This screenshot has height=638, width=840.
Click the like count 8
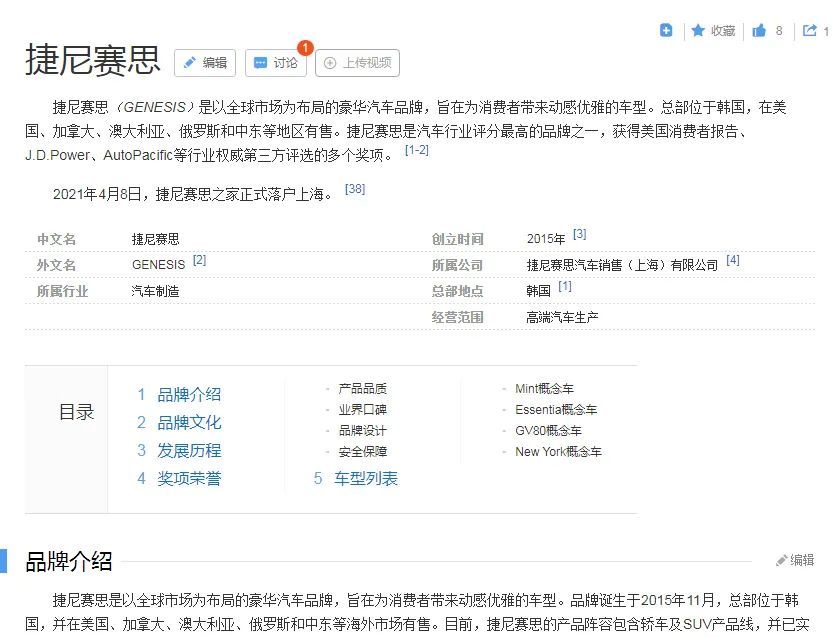pyautogui.click(x=779, y=31)
